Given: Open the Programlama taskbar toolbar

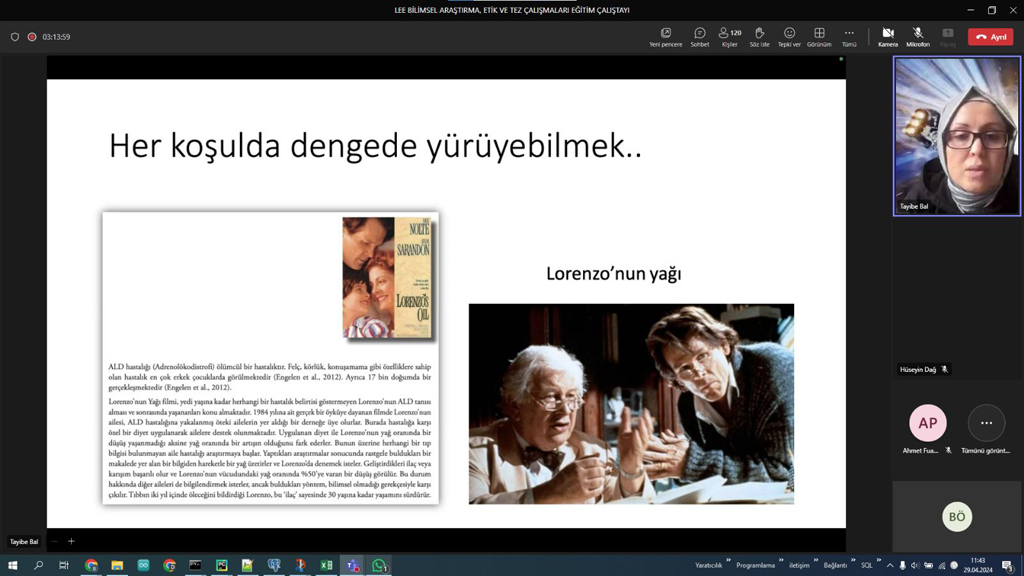Looking at the screenshot, I should (x=755, y=566).
